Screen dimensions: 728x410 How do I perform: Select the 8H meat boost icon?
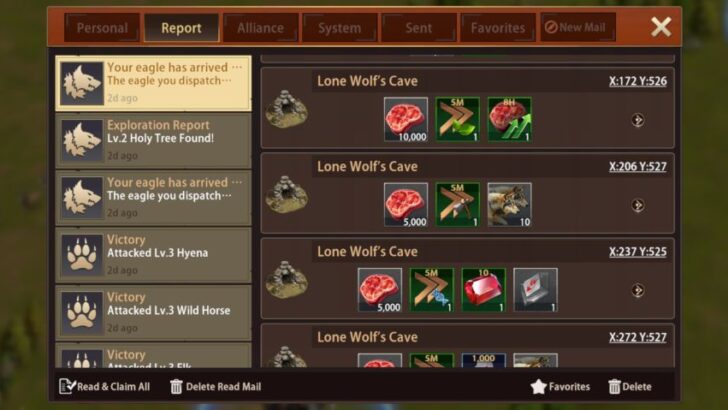(509, 119)
